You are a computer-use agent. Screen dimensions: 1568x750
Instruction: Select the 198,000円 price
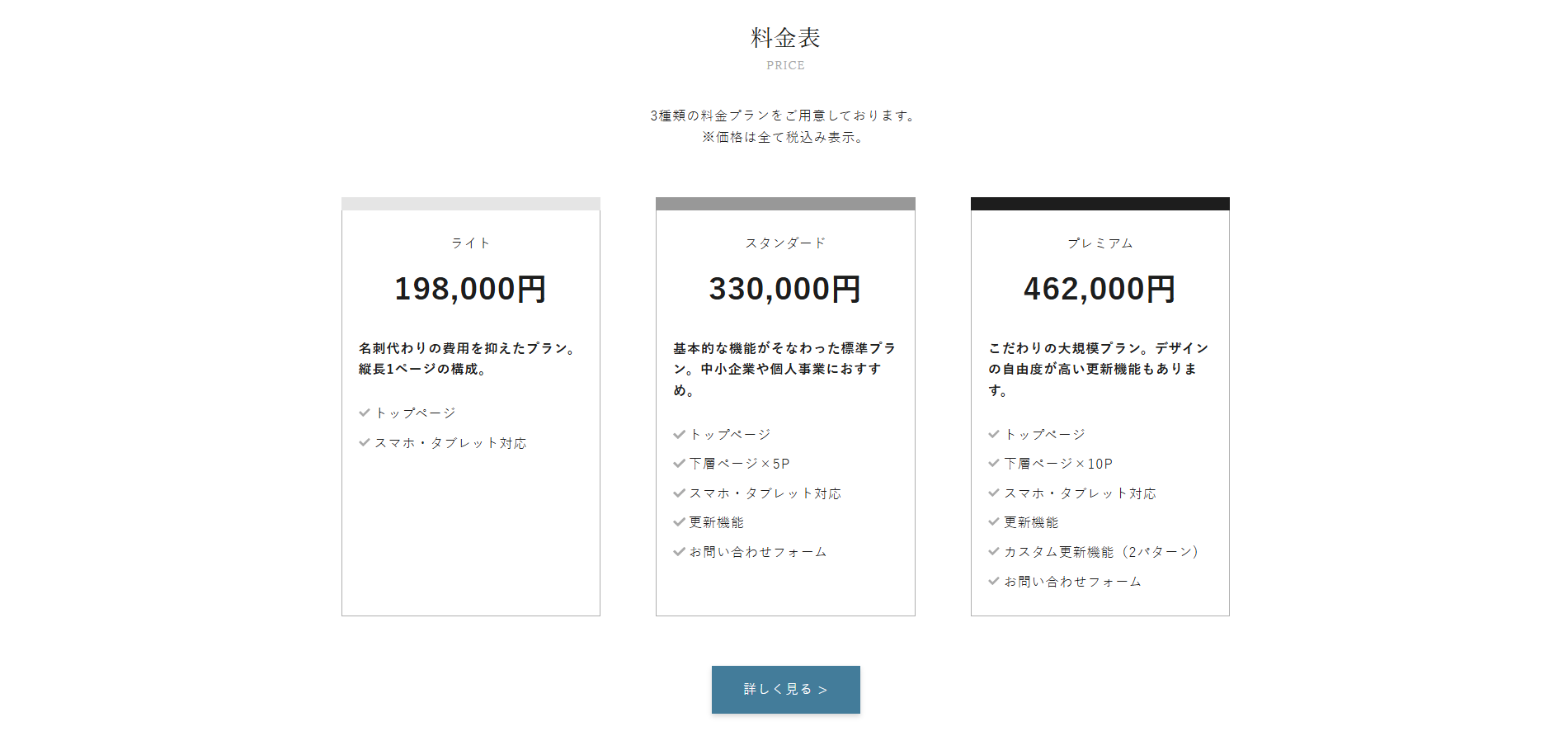(470, 290)
